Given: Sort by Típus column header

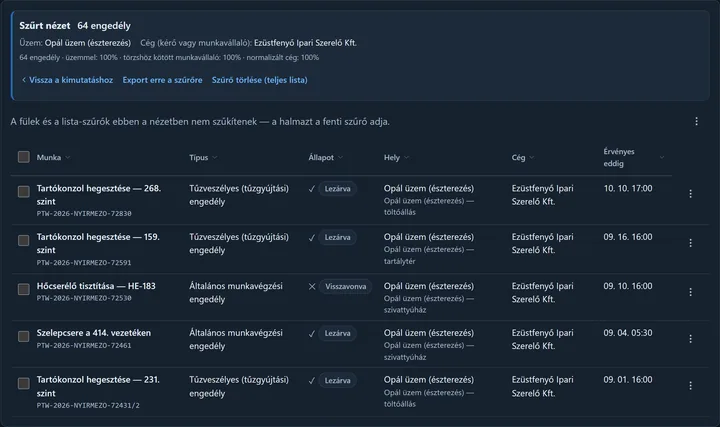Looking at the screenshot, I should pos(203,157).
